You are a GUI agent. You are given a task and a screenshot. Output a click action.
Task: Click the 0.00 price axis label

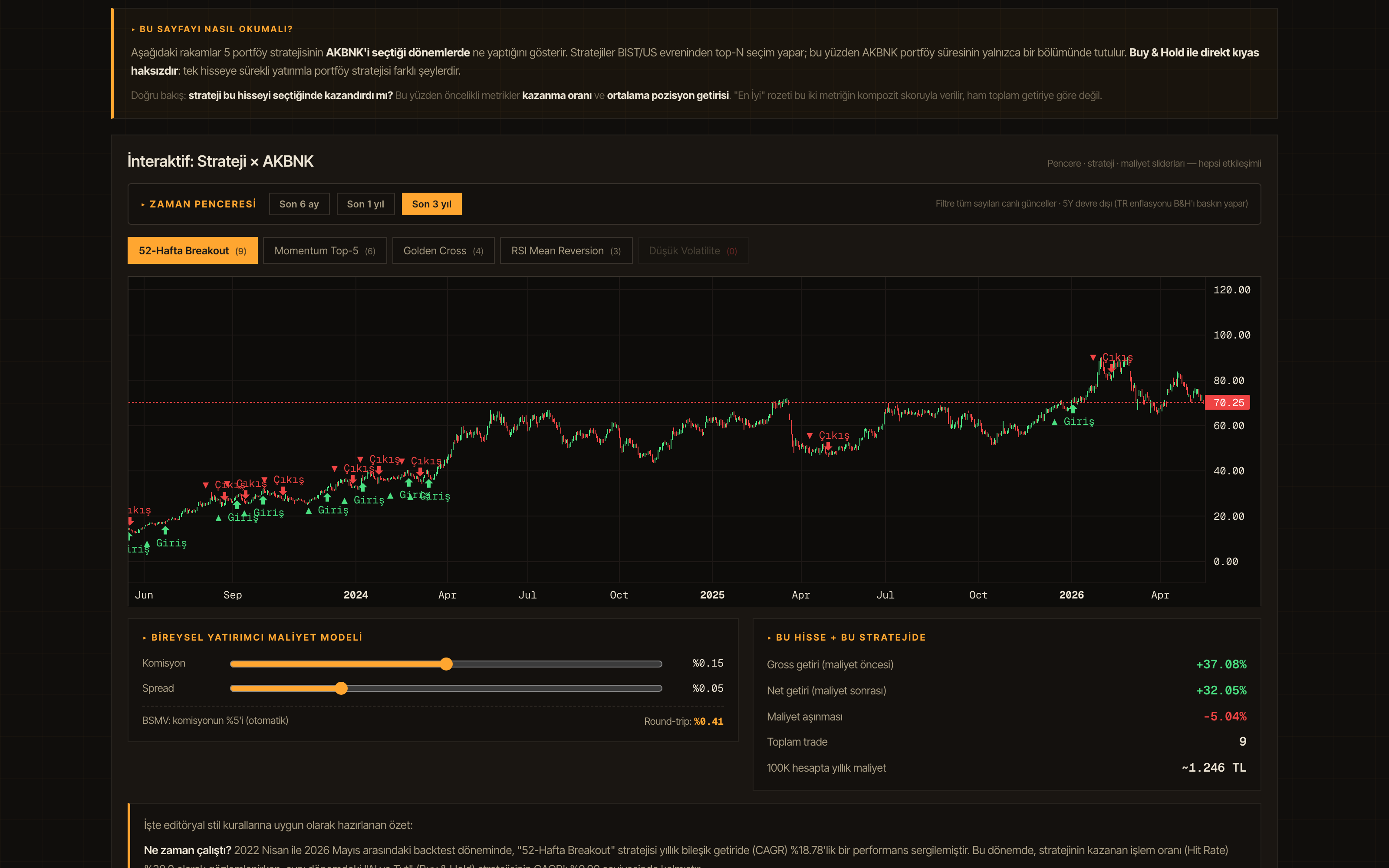1225,562
